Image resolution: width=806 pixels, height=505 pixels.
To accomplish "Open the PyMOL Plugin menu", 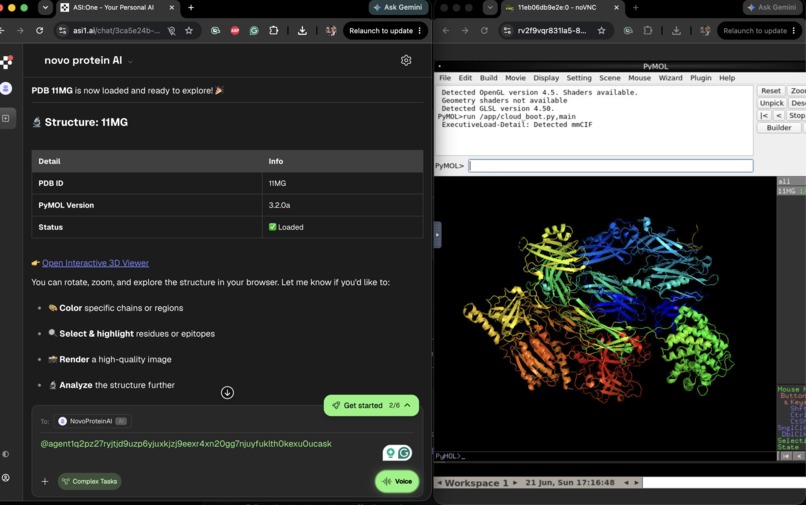I will (701, 78).
